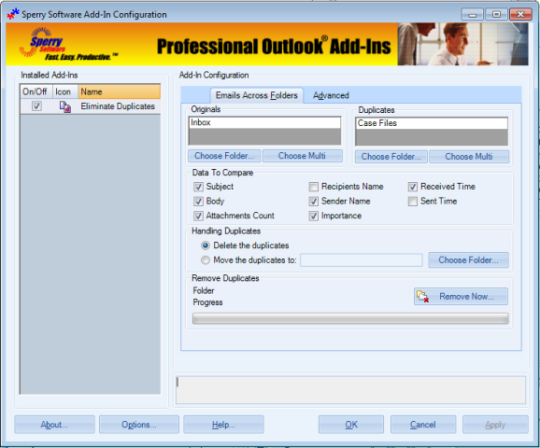Click Choose Multi under Originals
This screenshot has width=540, height=448.
coord(302,156)
